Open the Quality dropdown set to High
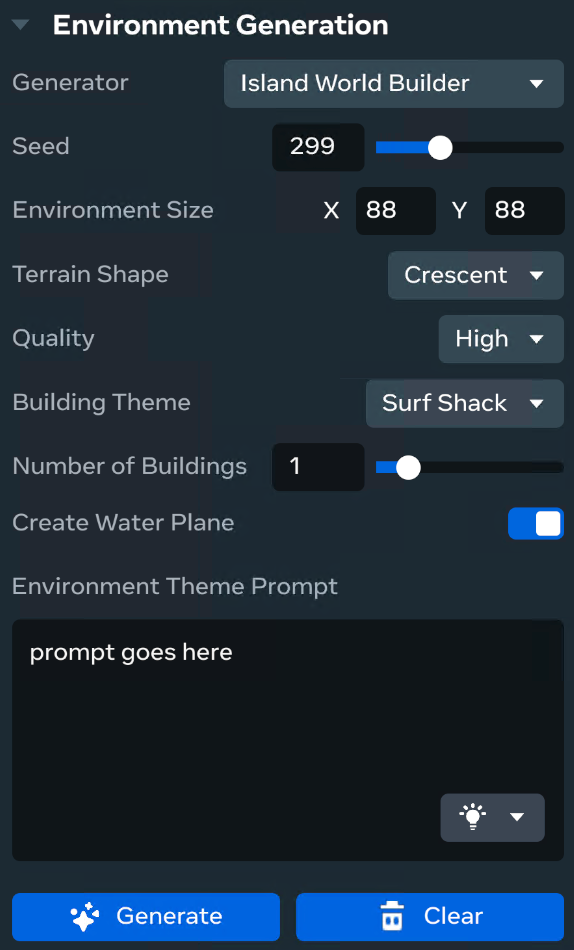The width and height of the screenshot is (574, 950). [501, 339]
